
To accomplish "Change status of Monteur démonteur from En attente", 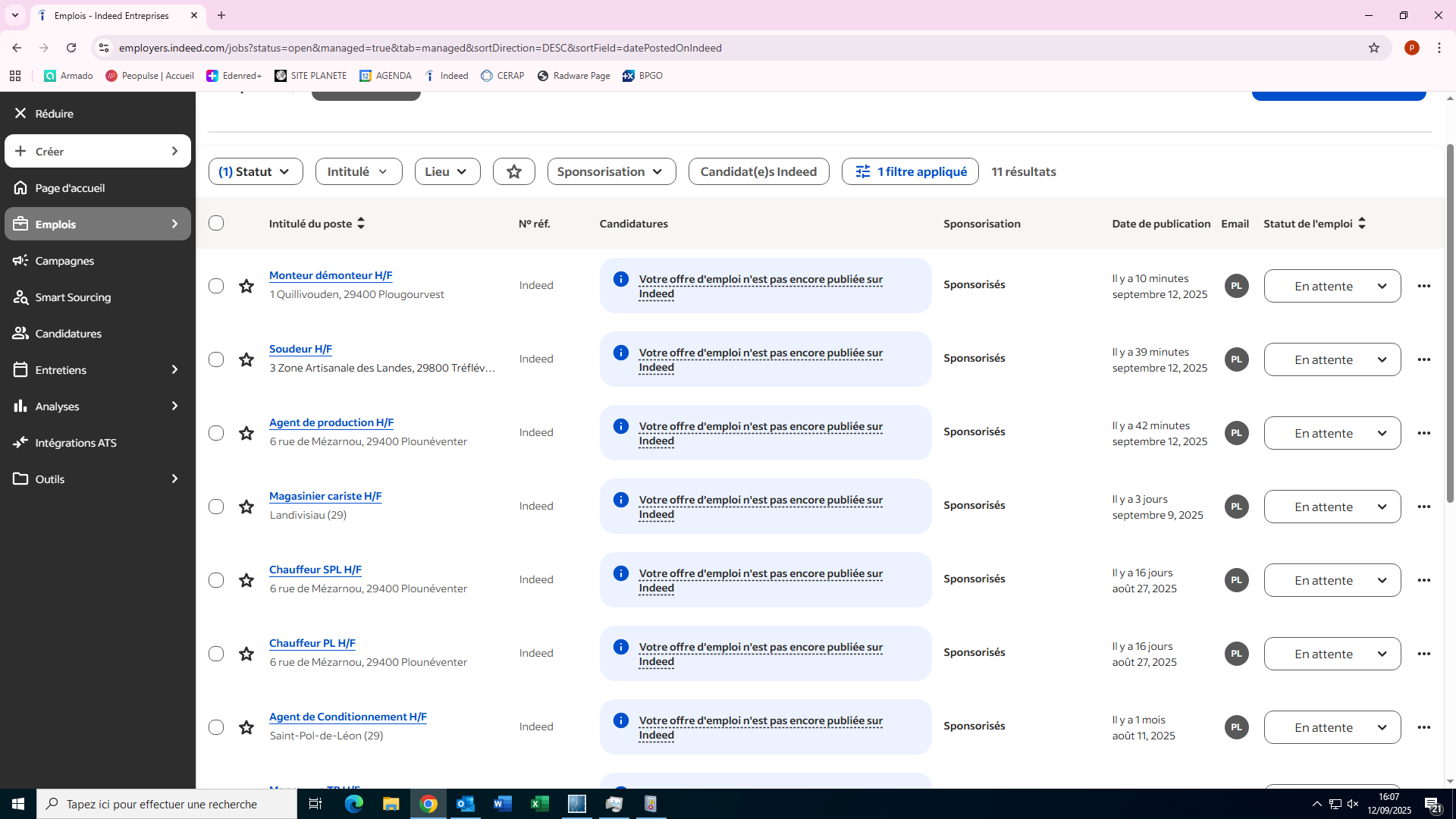I will 1332,286.
